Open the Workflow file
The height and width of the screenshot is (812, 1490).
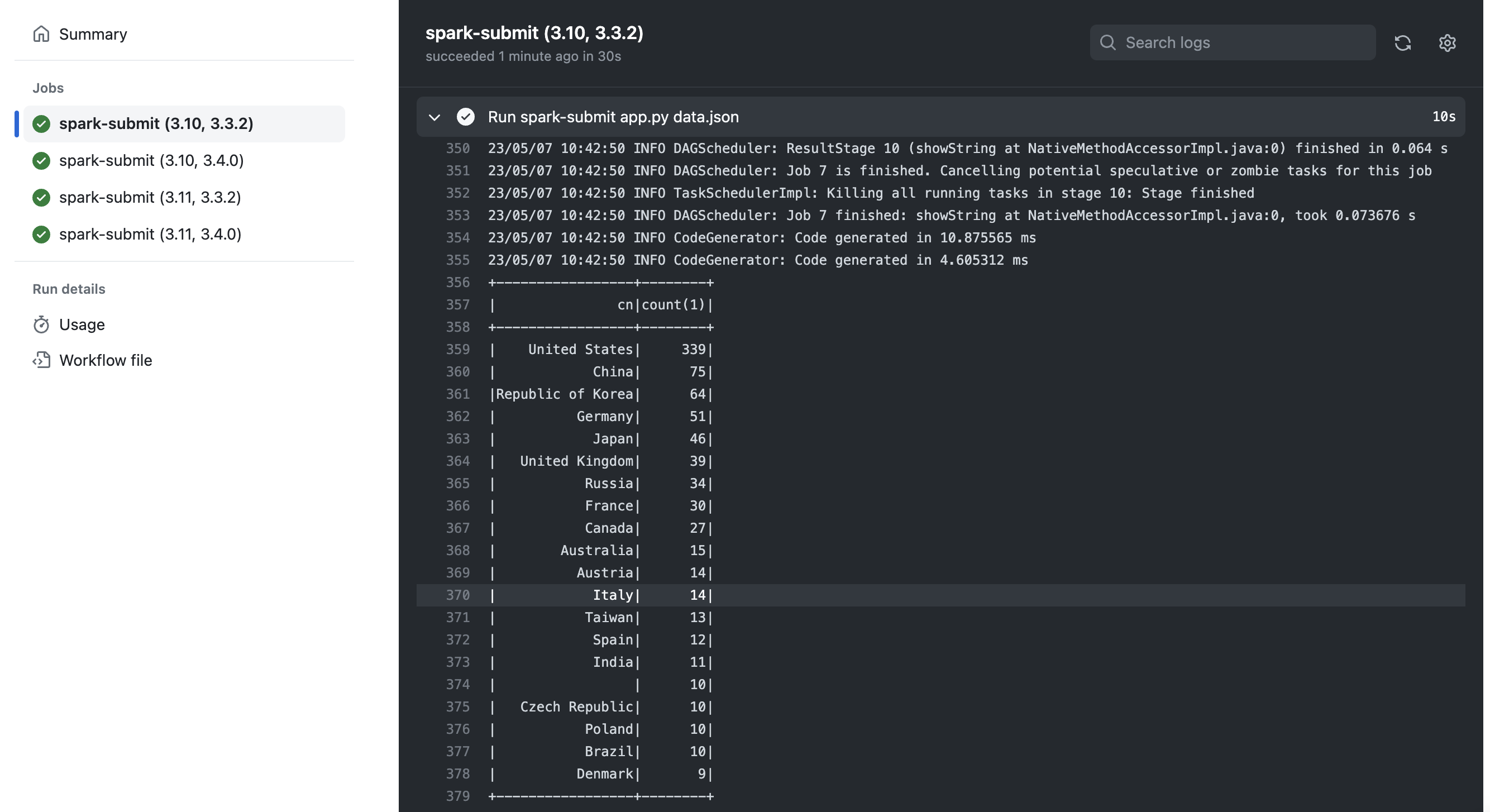[106, 360]
